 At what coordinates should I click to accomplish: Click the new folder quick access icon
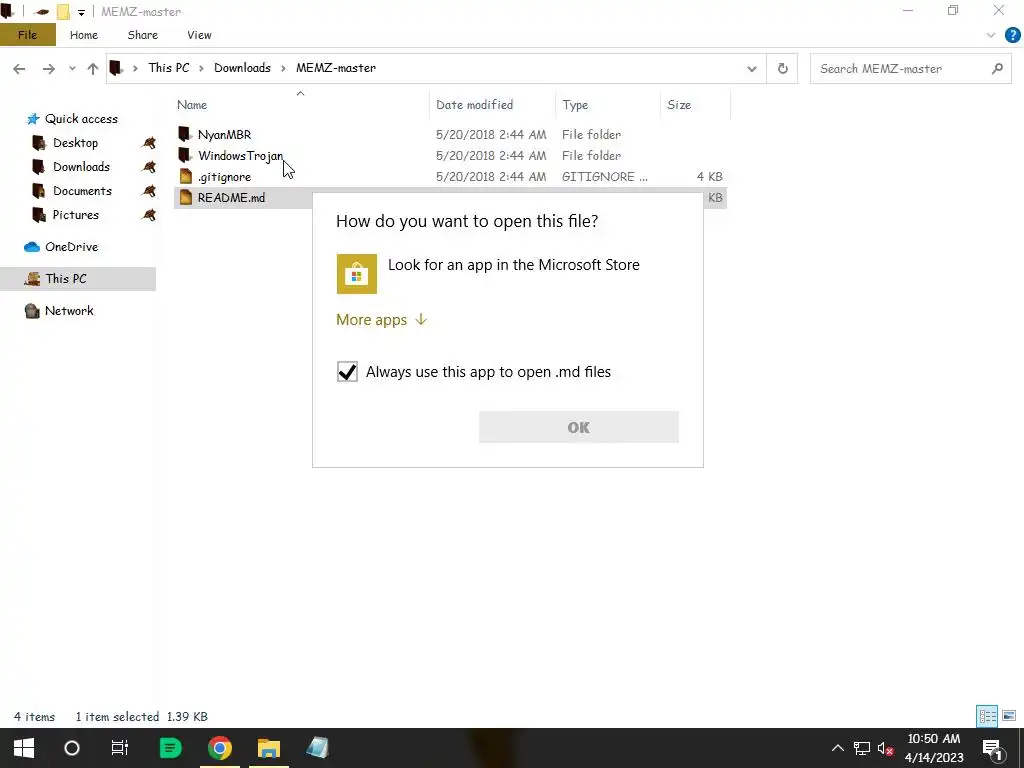tap(63, 12)
